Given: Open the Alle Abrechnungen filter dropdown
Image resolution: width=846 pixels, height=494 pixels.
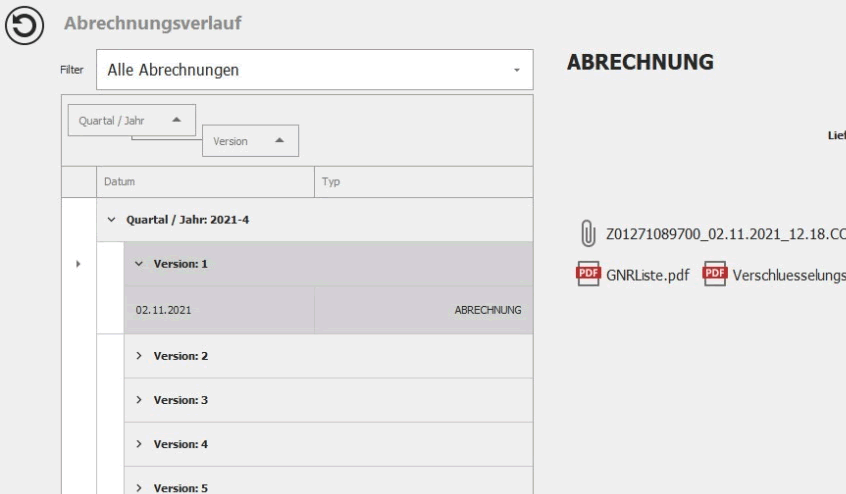Looking at the screenshot, I should pyautogui.click(x=517, y=71).
